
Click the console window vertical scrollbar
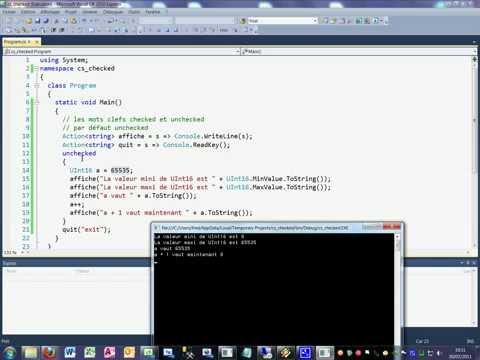(x=397, y=288)
